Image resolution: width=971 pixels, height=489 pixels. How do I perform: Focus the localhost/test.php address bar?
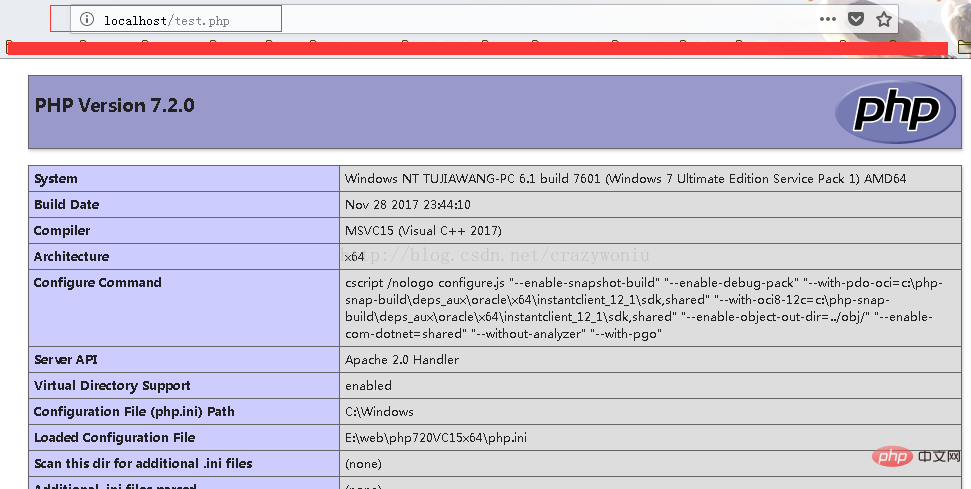tap(170, 20)
